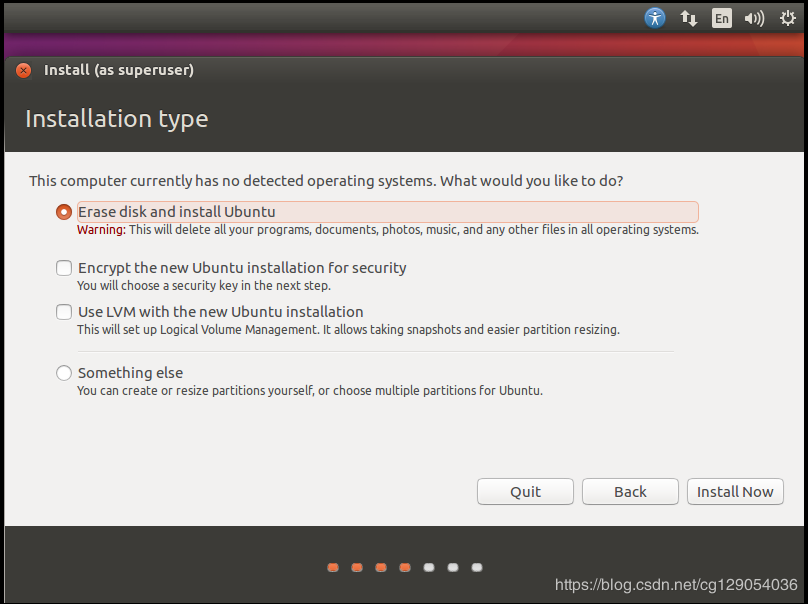Tick Use LVM with the new installation
This screenshot has width=808, height=604.
point(64,312)
